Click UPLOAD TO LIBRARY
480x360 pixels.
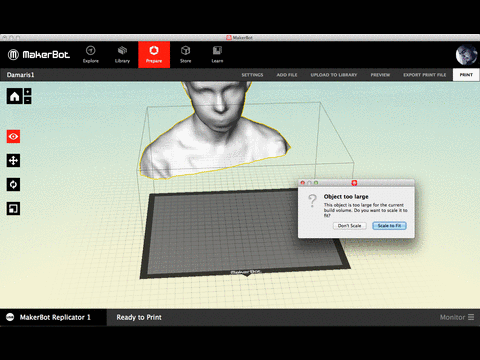pos(334,75)
